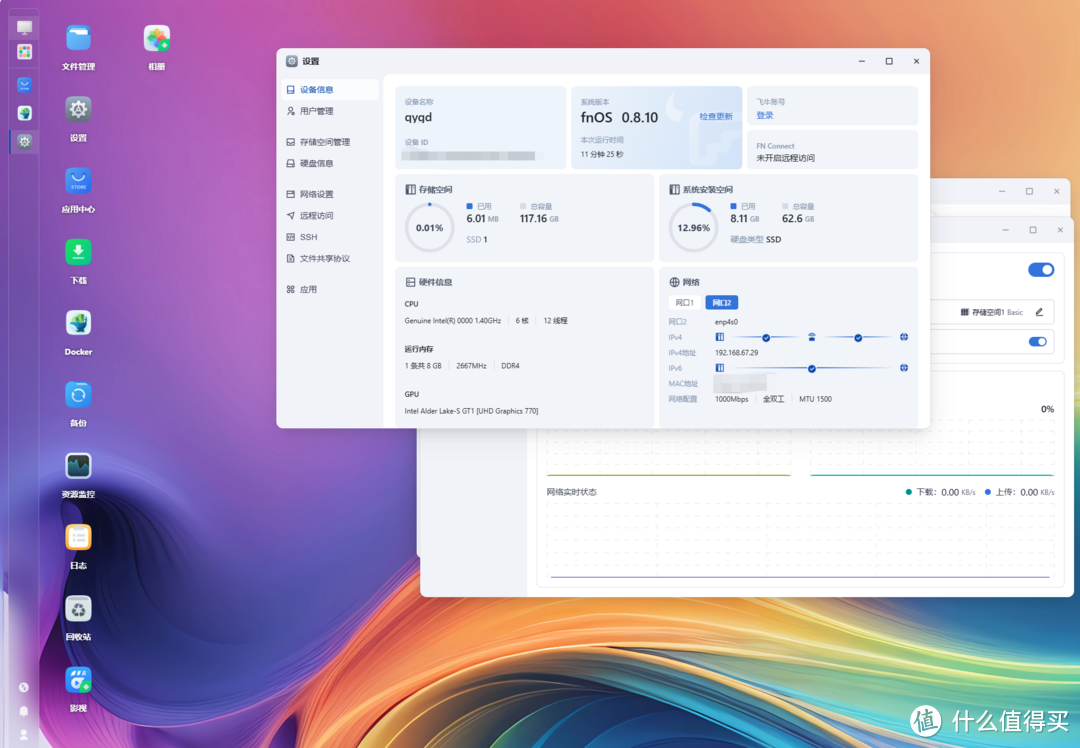Click the show-desktop icon atop the left dock

pyautogui.click(x=24, y=27)
